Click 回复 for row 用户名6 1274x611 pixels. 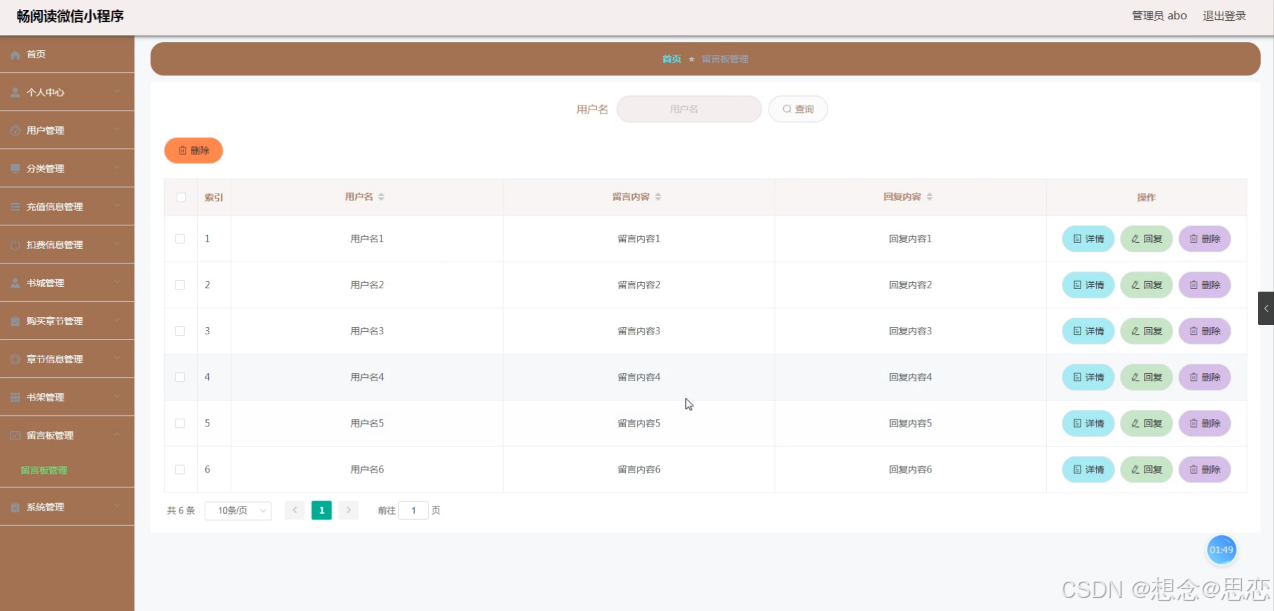pyautogui.click(x=1146, y=469)
